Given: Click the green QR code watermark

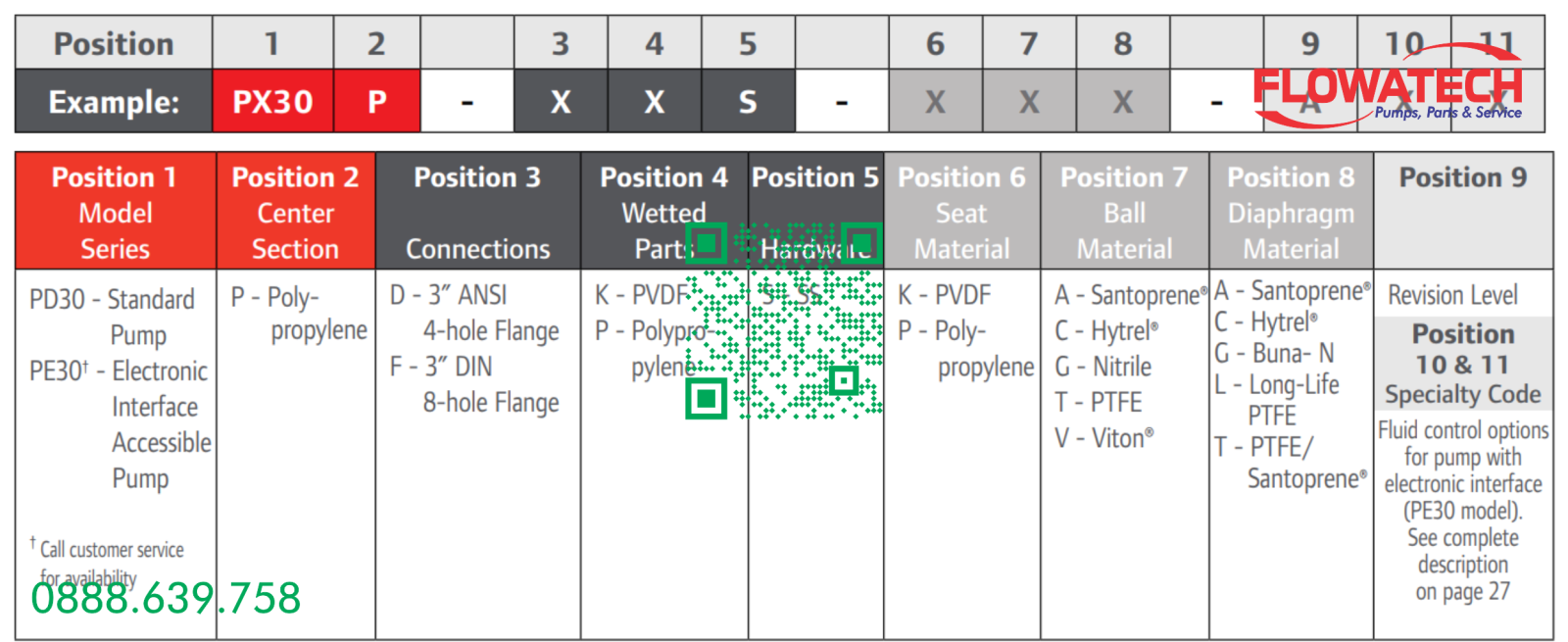Looking at the screenshot, I should pos(784,321).
